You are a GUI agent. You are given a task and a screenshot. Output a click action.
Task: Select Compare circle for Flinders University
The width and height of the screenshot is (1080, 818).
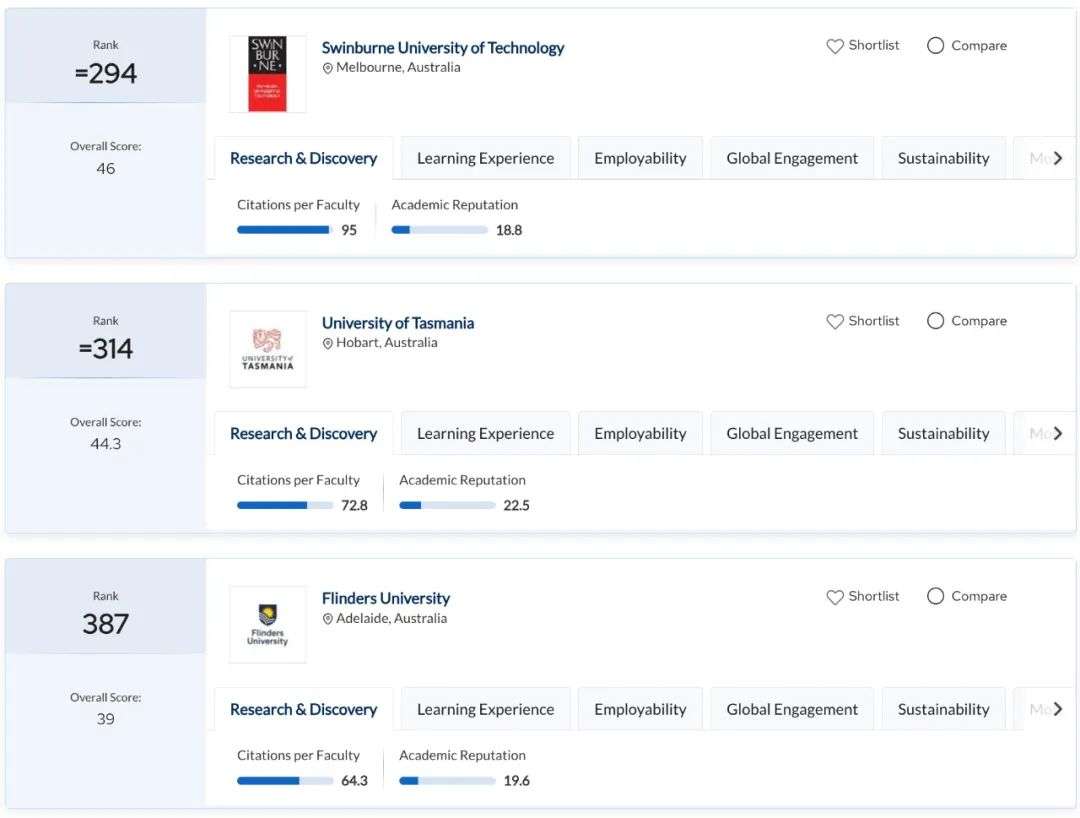pyautogui.click(x=936, y=596)
